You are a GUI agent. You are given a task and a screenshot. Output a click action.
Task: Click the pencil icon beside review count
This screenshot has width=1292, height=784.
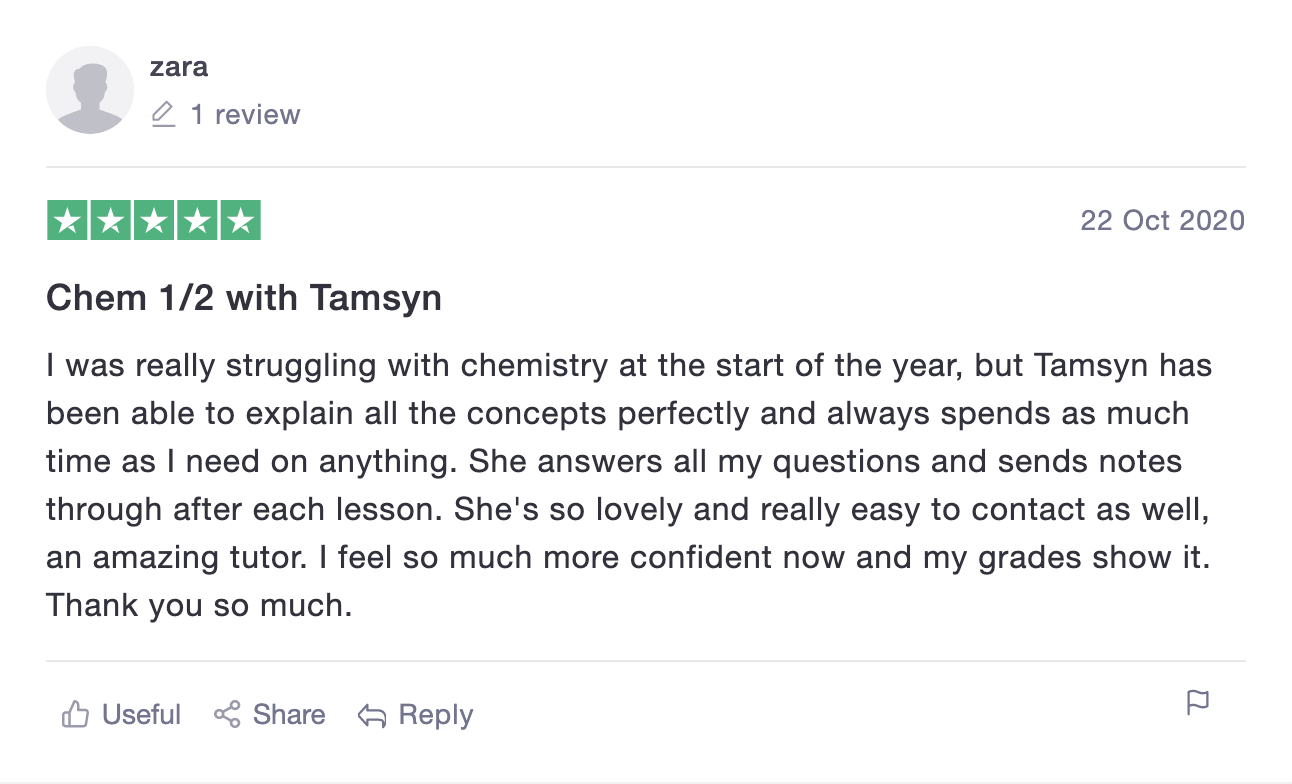[163, 115]
